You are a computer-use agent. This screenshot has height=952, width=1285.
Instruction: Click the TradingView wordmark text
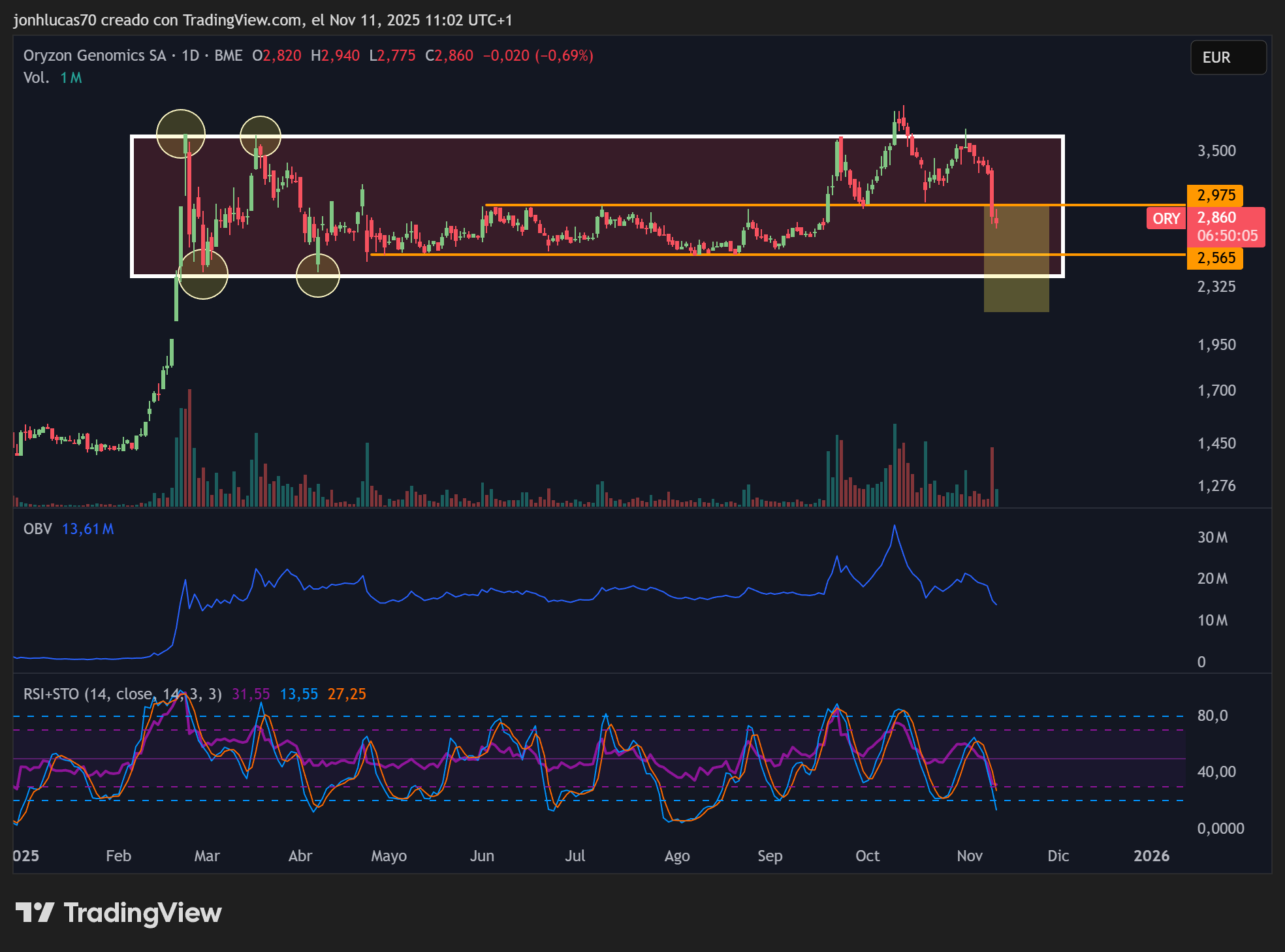pos(143,913)
